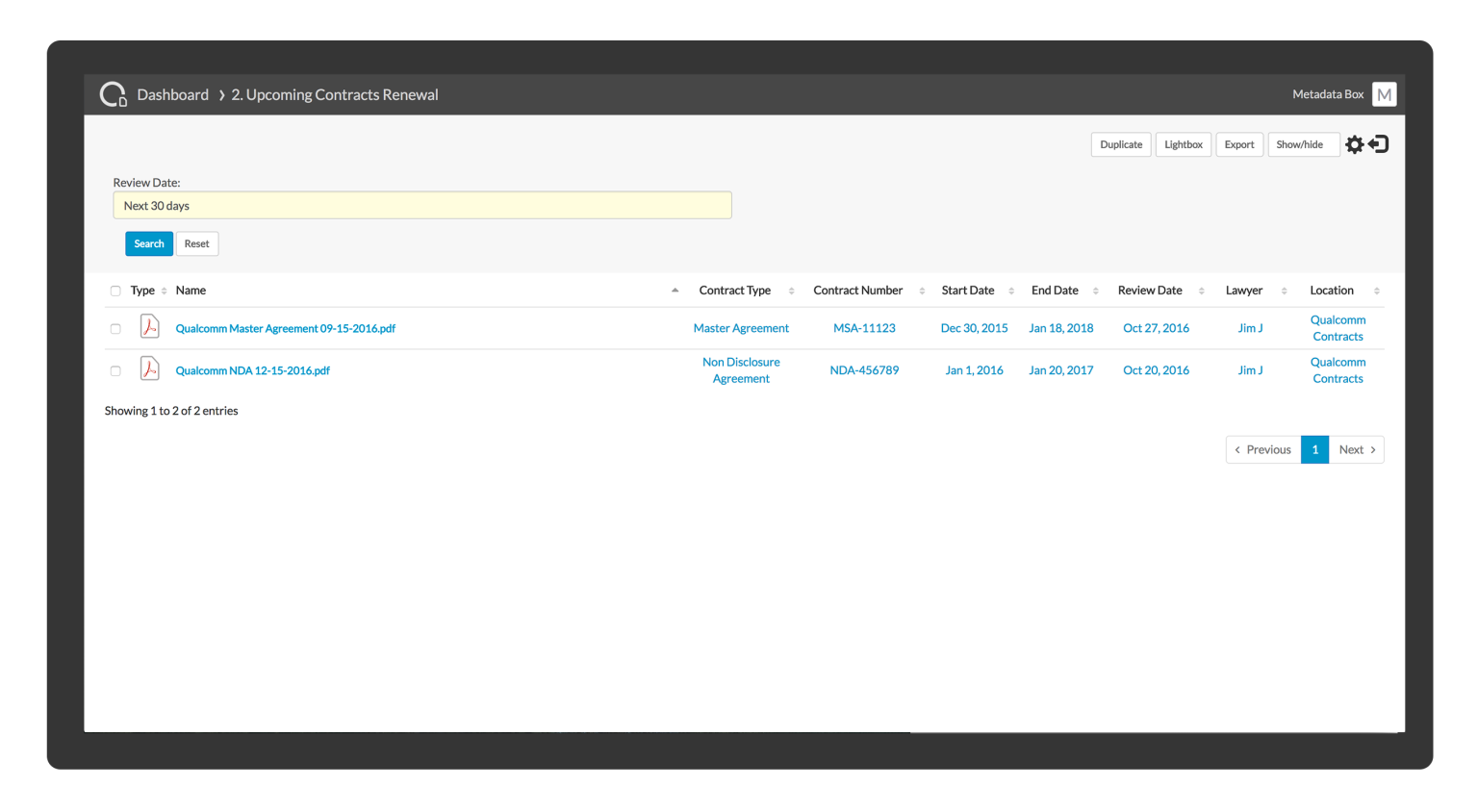Screen dimensions: 1478x812
Task: Sort the table by Contract Number
Action: (857, 290)
